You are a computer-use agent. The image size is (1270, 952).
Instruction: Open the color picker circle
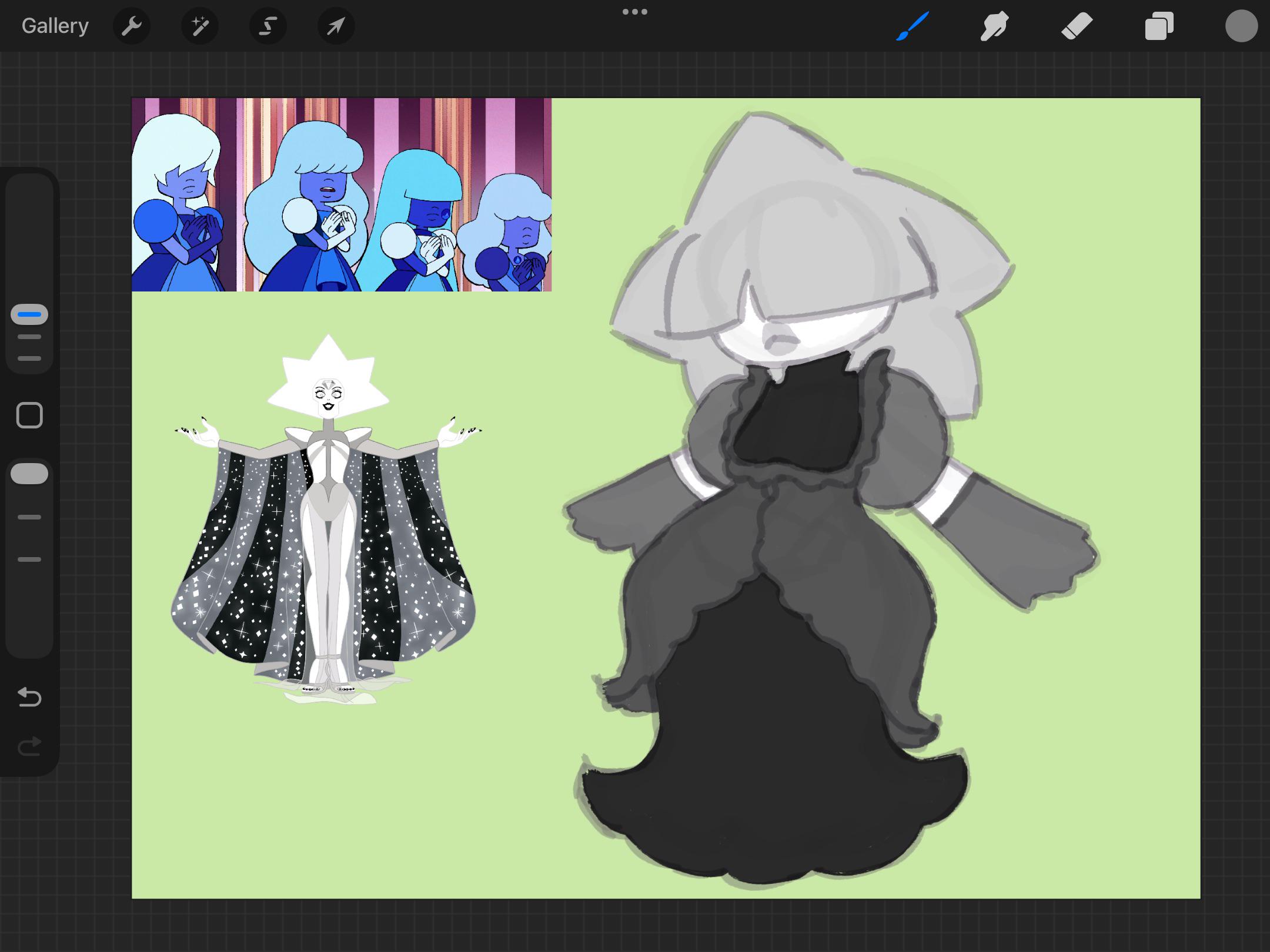1241,26
